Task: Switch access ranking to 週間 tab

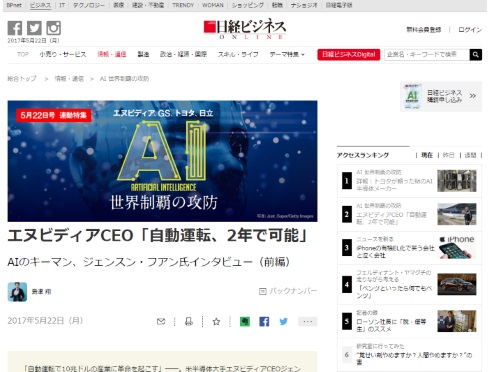Action: (x=470, y=155)
